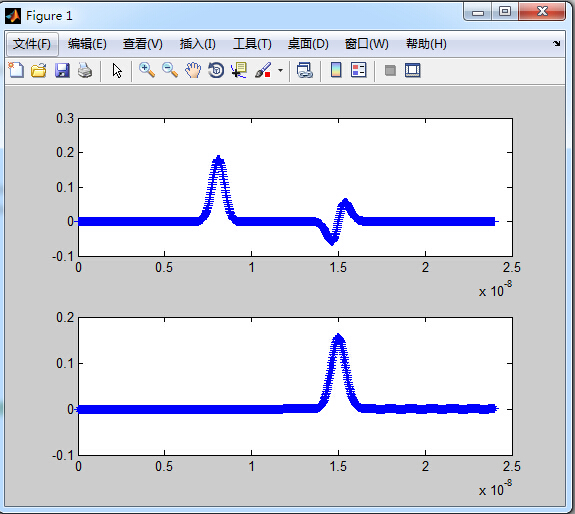The height and width of the screenshot is (514, 575).
Task: Open a file with folder icon
Action: pos(39,70)
